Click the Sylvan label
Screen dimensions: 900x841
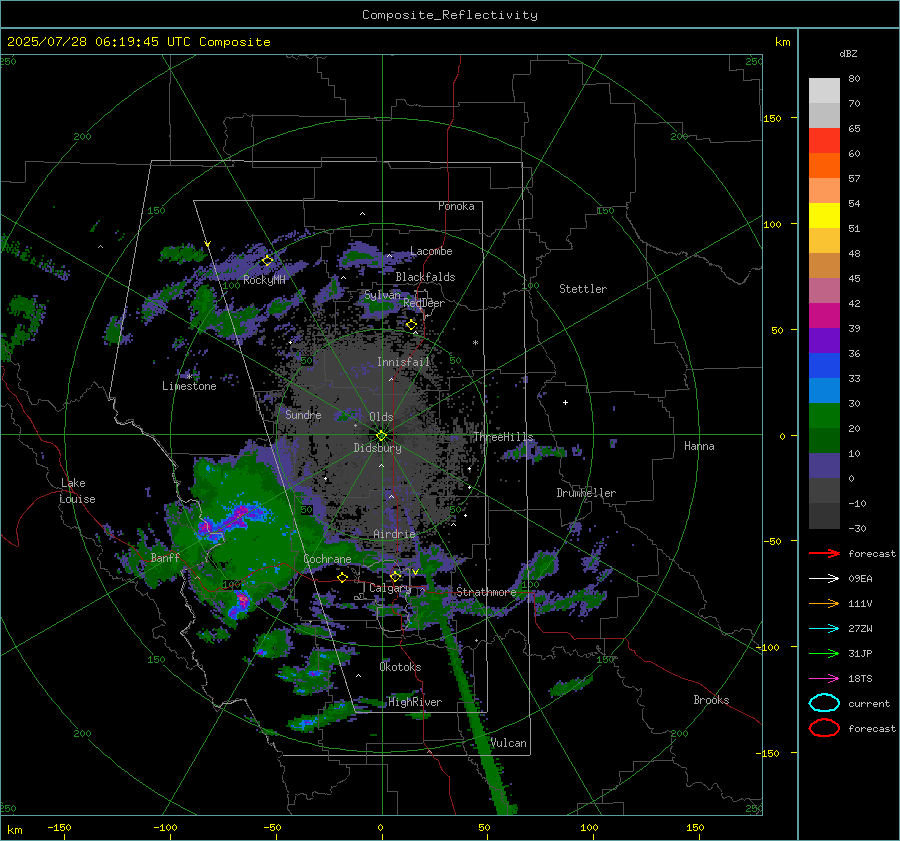click(x=382, y=295)
